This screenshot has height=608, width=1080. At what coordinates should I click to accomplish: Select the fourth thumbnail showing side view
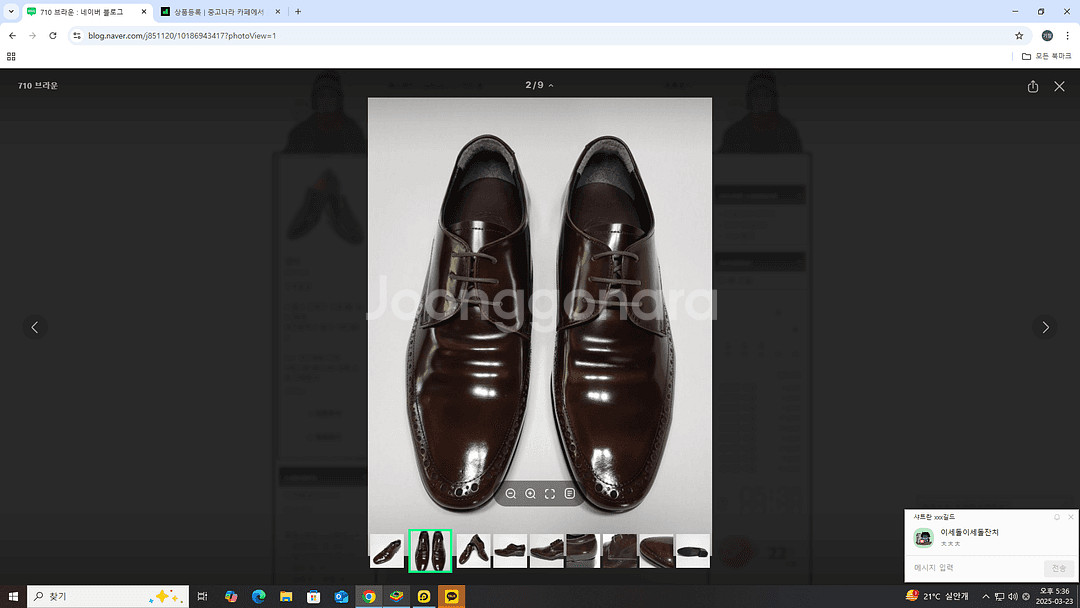click(510, 551)
